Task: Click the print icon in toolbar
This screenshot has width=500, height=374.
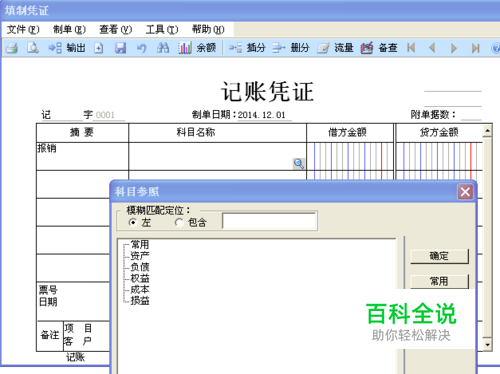Action: tap(12, 48)
